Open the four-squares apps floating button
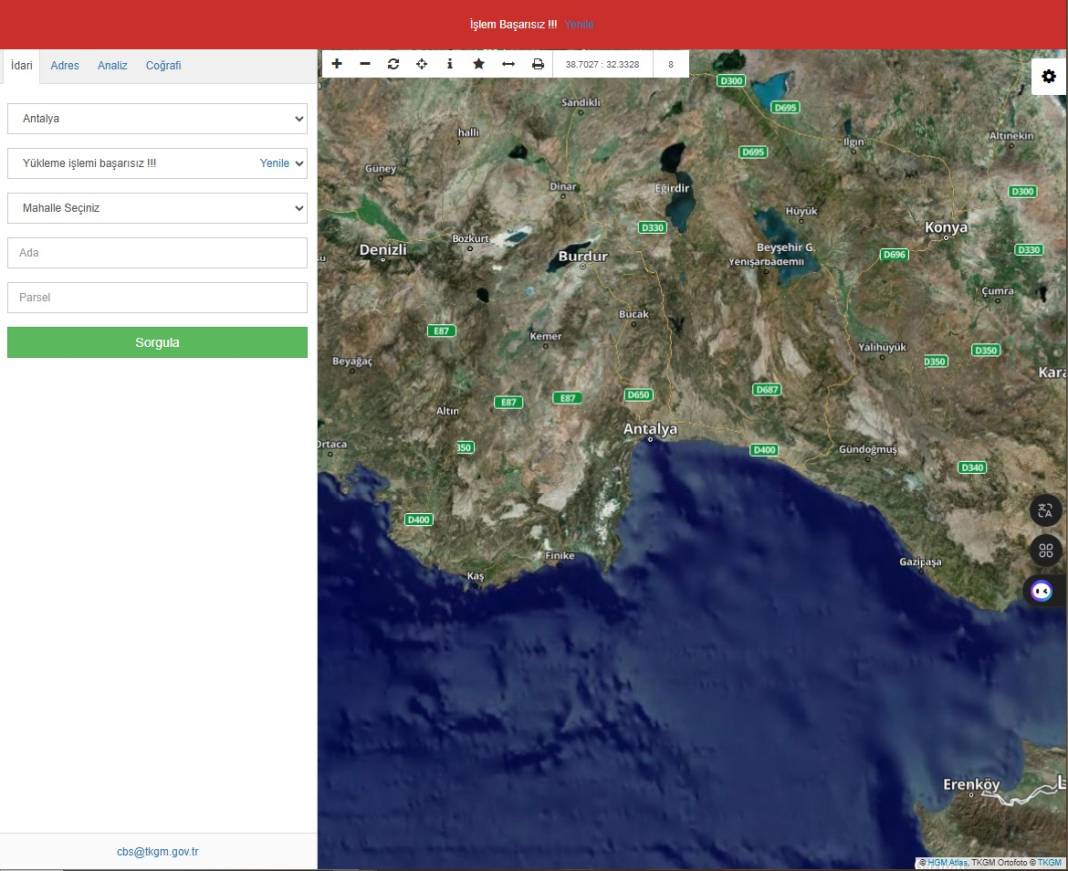The image size is (1068, 871). [1045, 551]
